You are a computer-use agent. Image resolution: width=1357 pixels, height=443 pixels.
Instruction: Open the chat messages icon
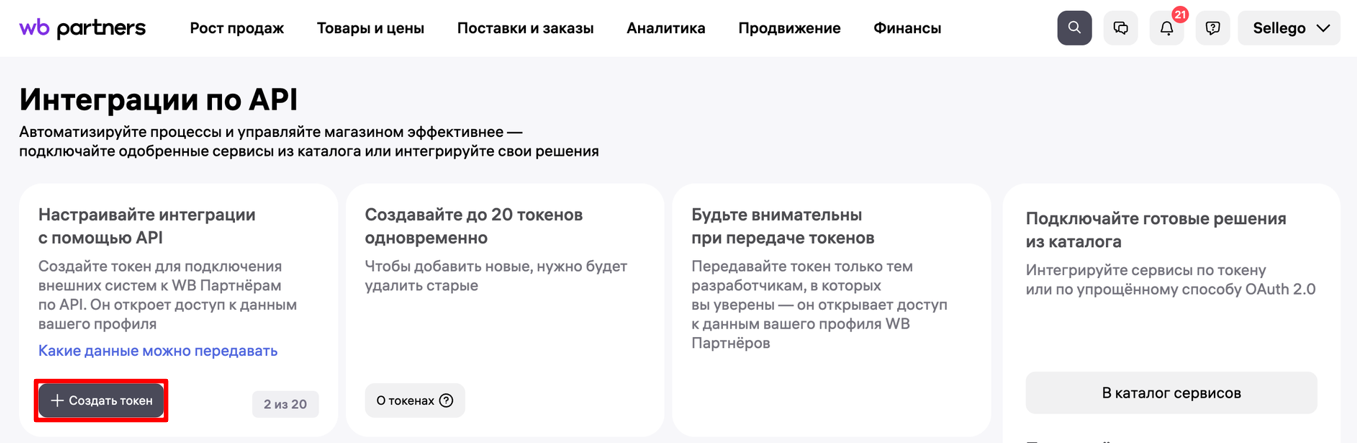tap(1120, 28)
